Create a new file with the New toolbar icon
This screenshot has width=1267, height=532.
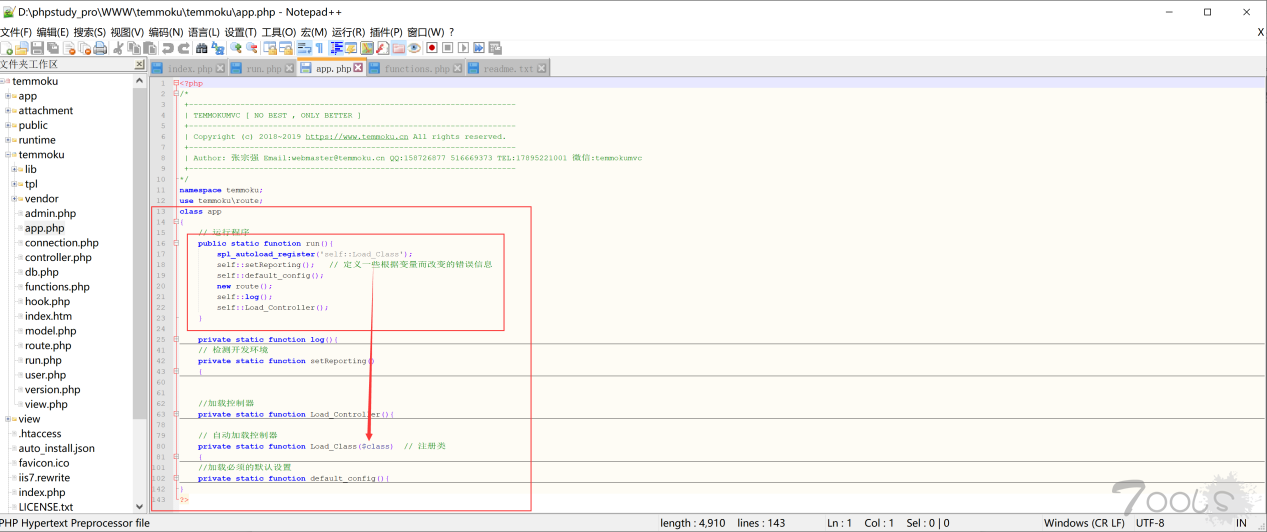pyautogui.click(x=8, y=48)
